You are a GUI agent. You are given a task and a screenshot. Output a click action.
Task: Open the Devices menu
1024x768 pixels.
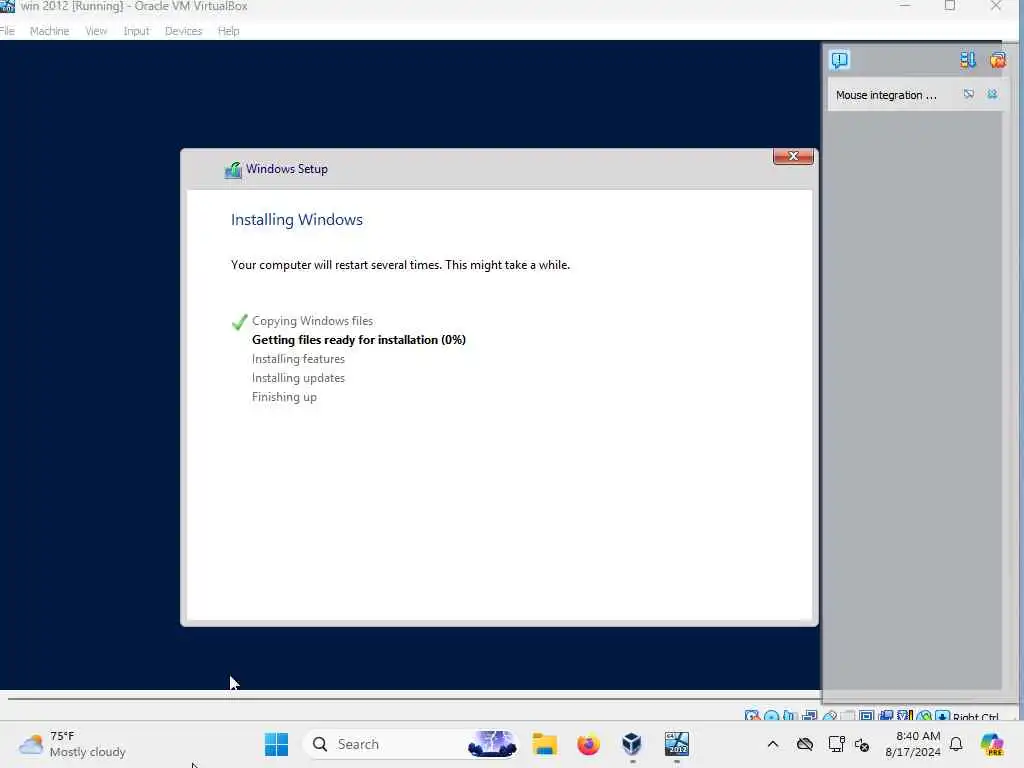pyautogui.click(x=184, y=31)
